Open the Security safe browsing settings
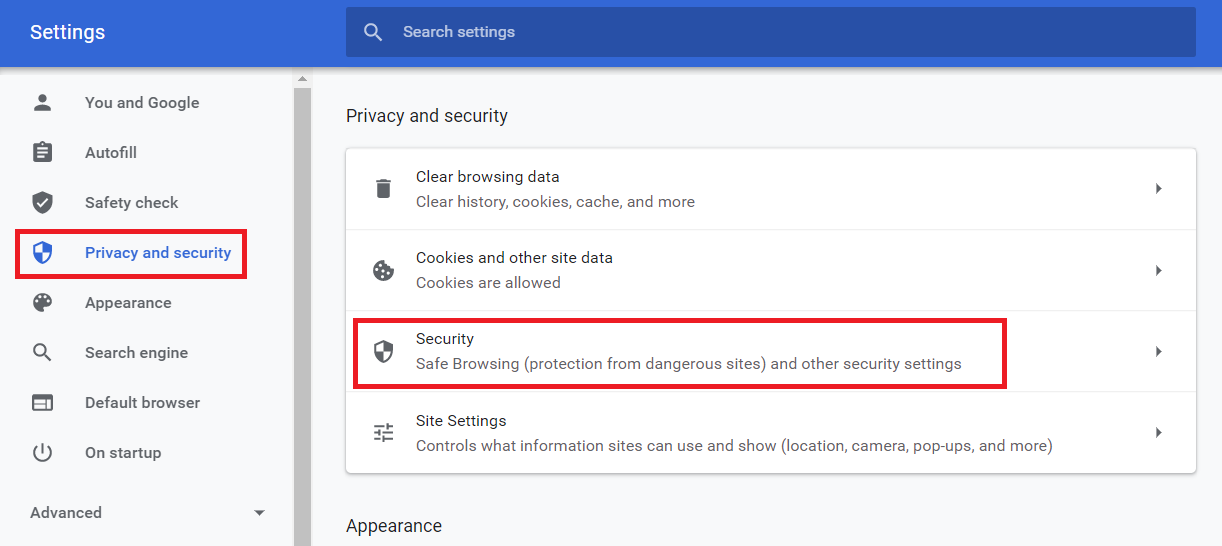Image resolution: width=1222 pixels, height=546 pixels. click(x=688, y=352)
